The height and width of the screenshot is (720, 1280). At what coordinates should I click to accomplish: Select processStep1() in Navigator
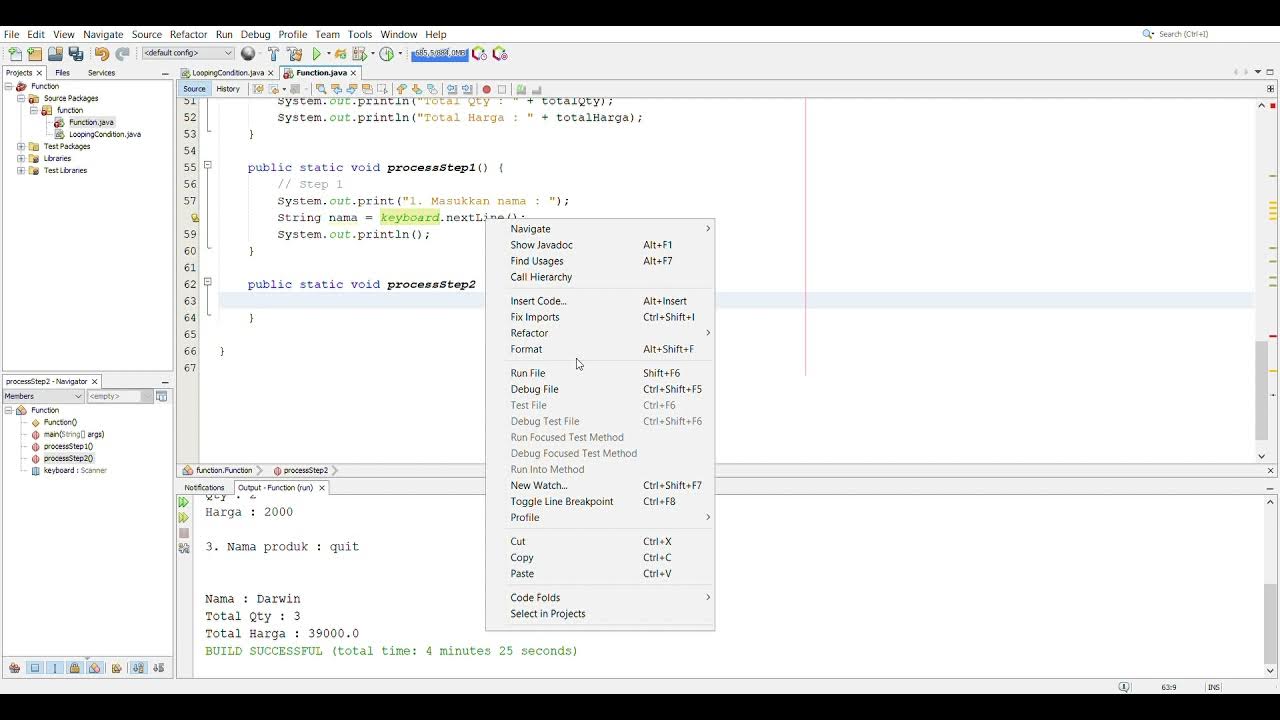pyautogui.click(x=68, y=446)
